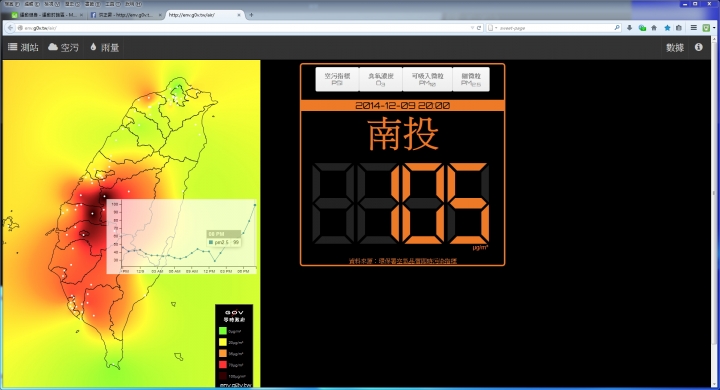Click the orange 36µg/m³ legend swatch
The height and width of the screenshot is (390, 720).
(x=223, y=353)
